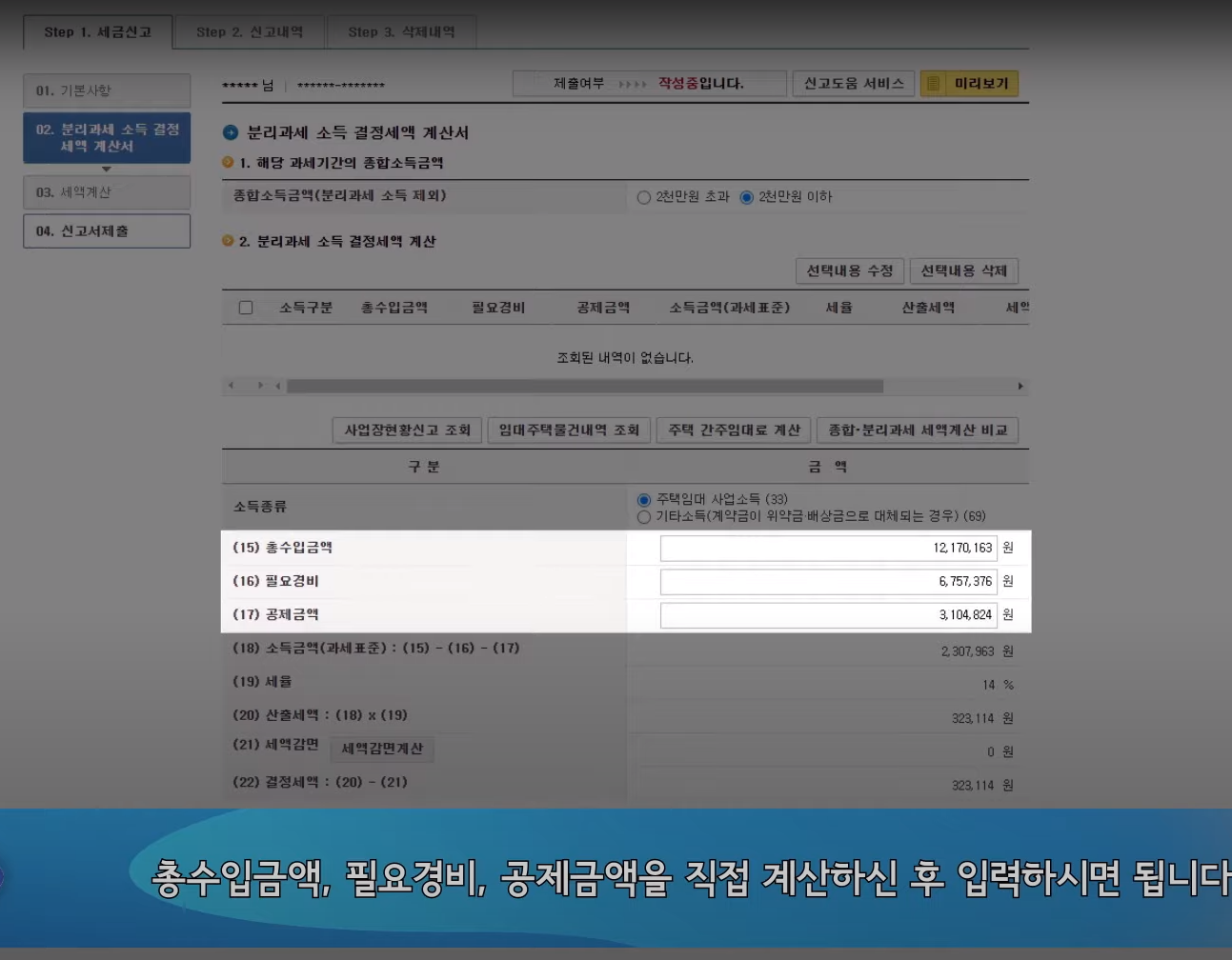This screenshot has height=960, width=1232.
Task: Click the horizontal scrollbar thumb under the table
Action: tap(585, 387)
